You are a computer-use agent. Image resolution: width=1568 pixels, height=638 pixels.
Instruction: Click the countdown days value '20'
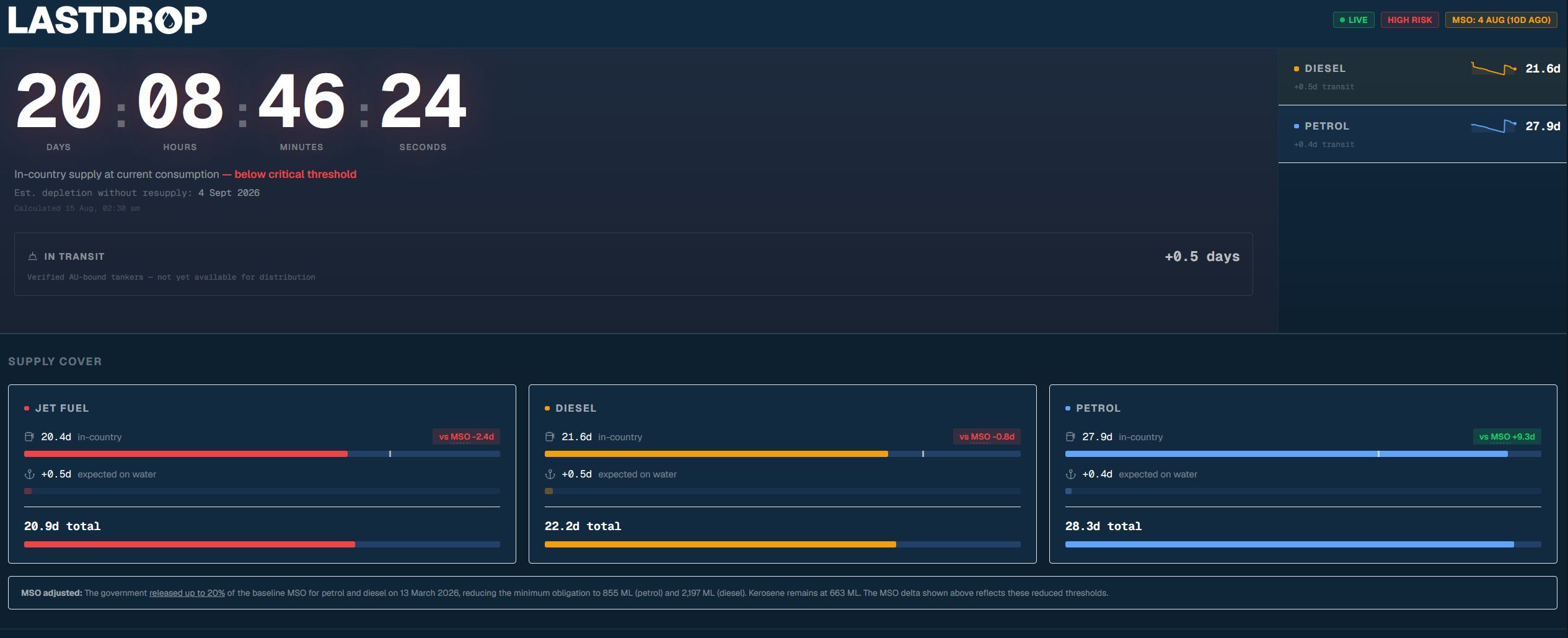[x=59, y=100]
